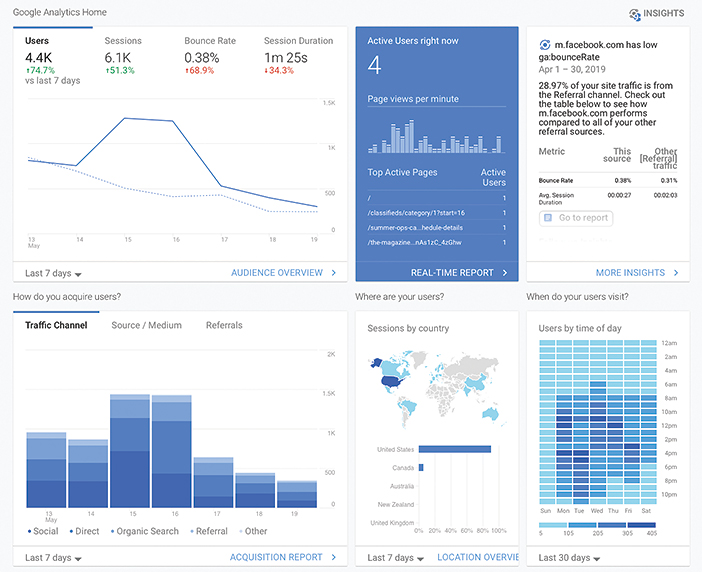Click the Acquisition Report arrow chevron
Image resolution: width=702 pixels, height=572 pixels.
coord(333,557)
